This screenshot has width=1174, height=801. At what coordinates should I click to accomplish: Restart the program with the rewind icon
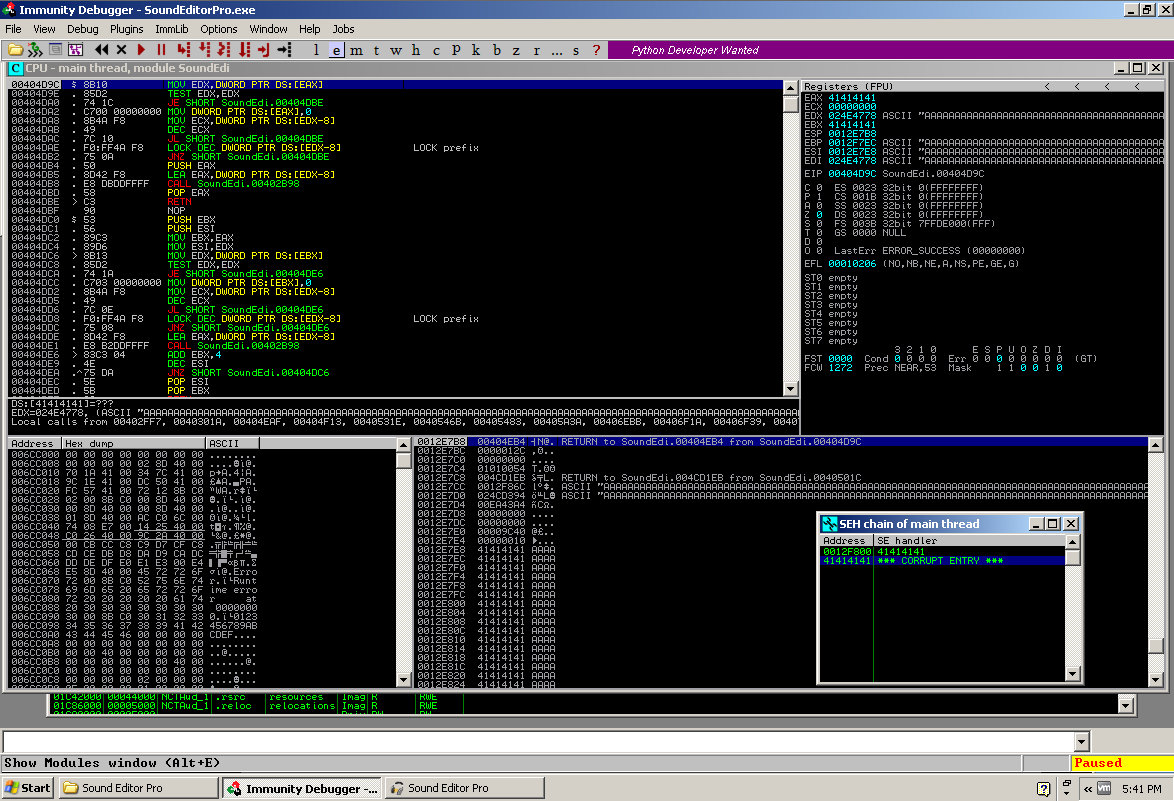tap(101, 50)
